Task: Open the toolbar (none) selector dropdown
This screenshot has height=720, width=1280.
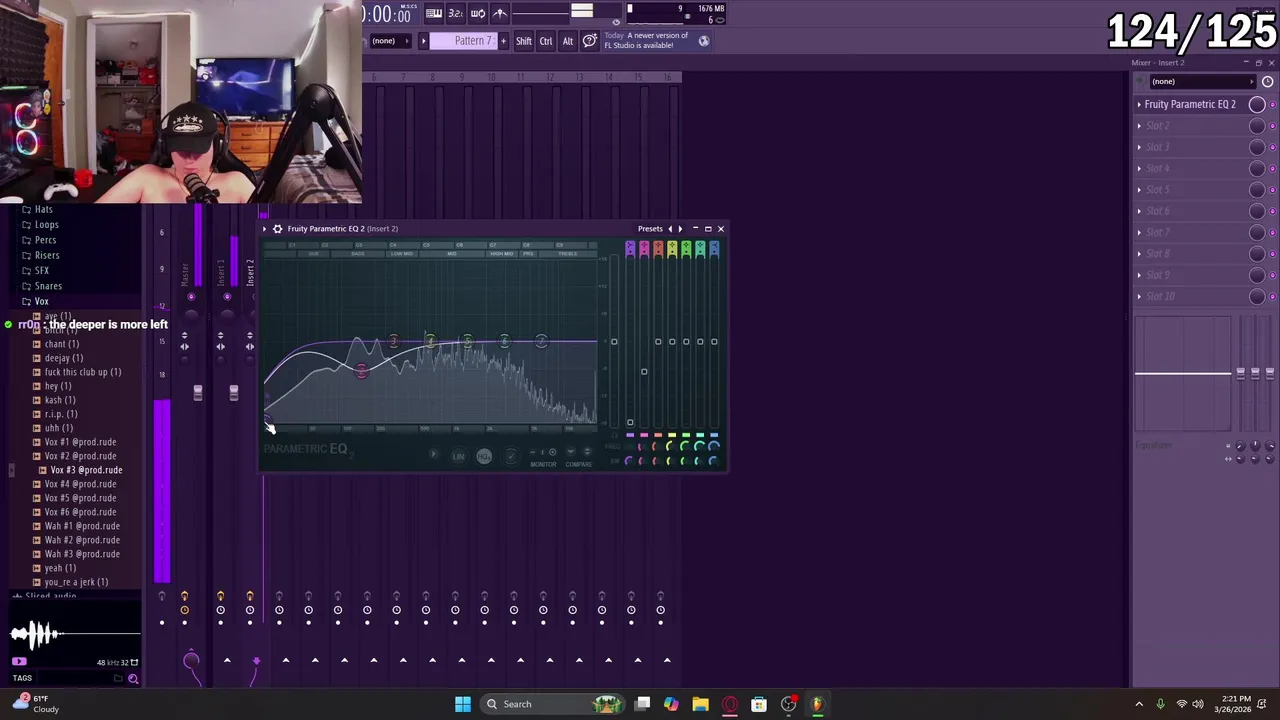Action: pos(390,41)
